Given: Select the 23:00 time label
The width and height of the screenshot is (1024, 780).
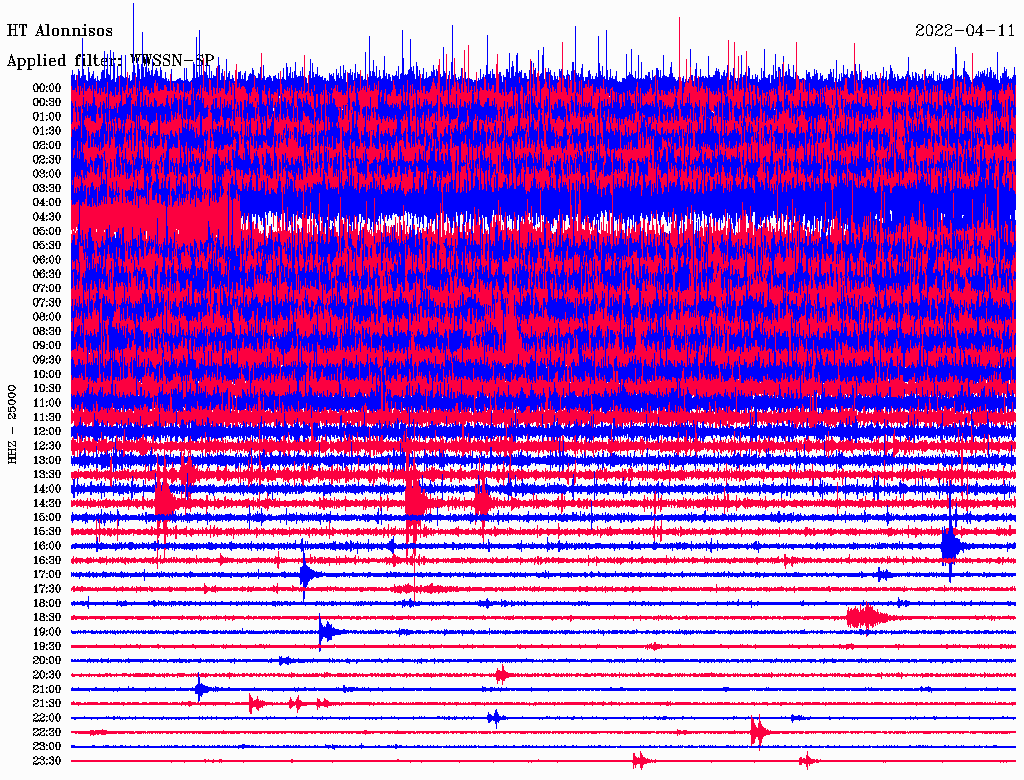Looking at the screenshot, I should click(x=47, y=747).
